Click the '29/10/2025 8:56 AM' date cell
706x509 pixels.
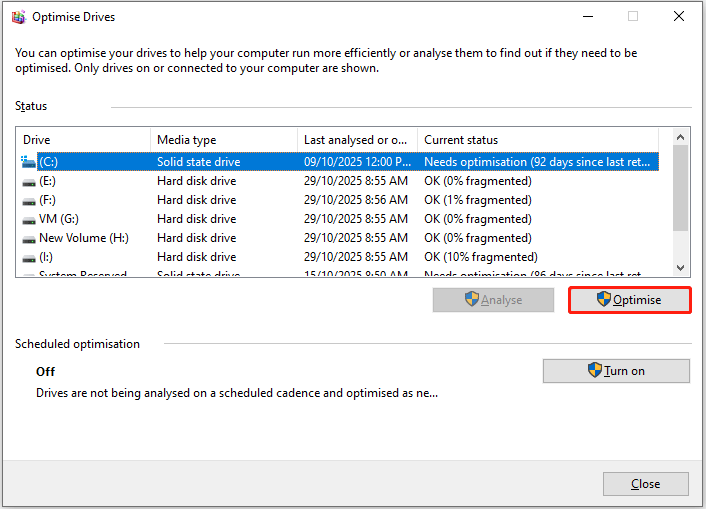pos(356,200)
